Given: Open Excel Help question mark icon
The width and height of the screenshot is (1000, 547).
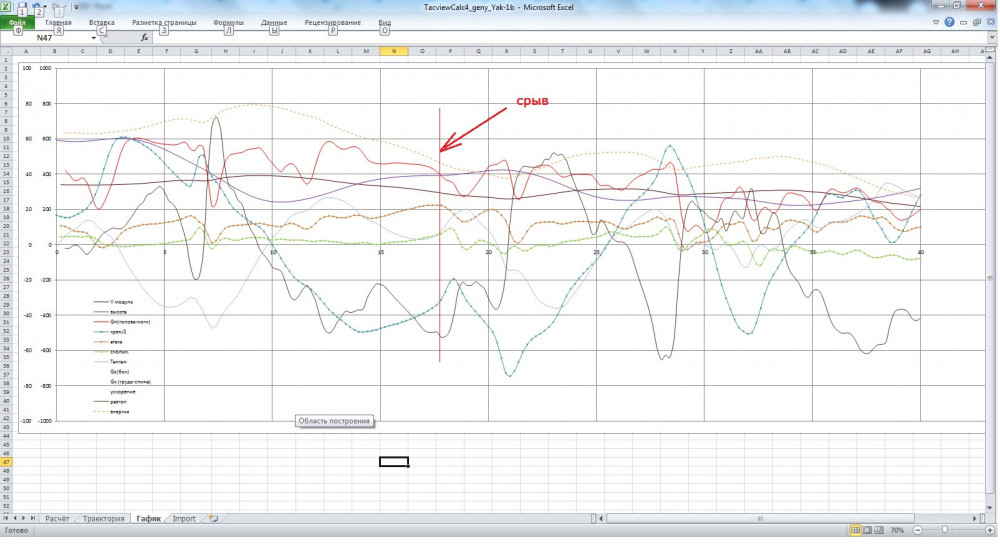Looking at the screenshot, I should [x=950, y=22].
